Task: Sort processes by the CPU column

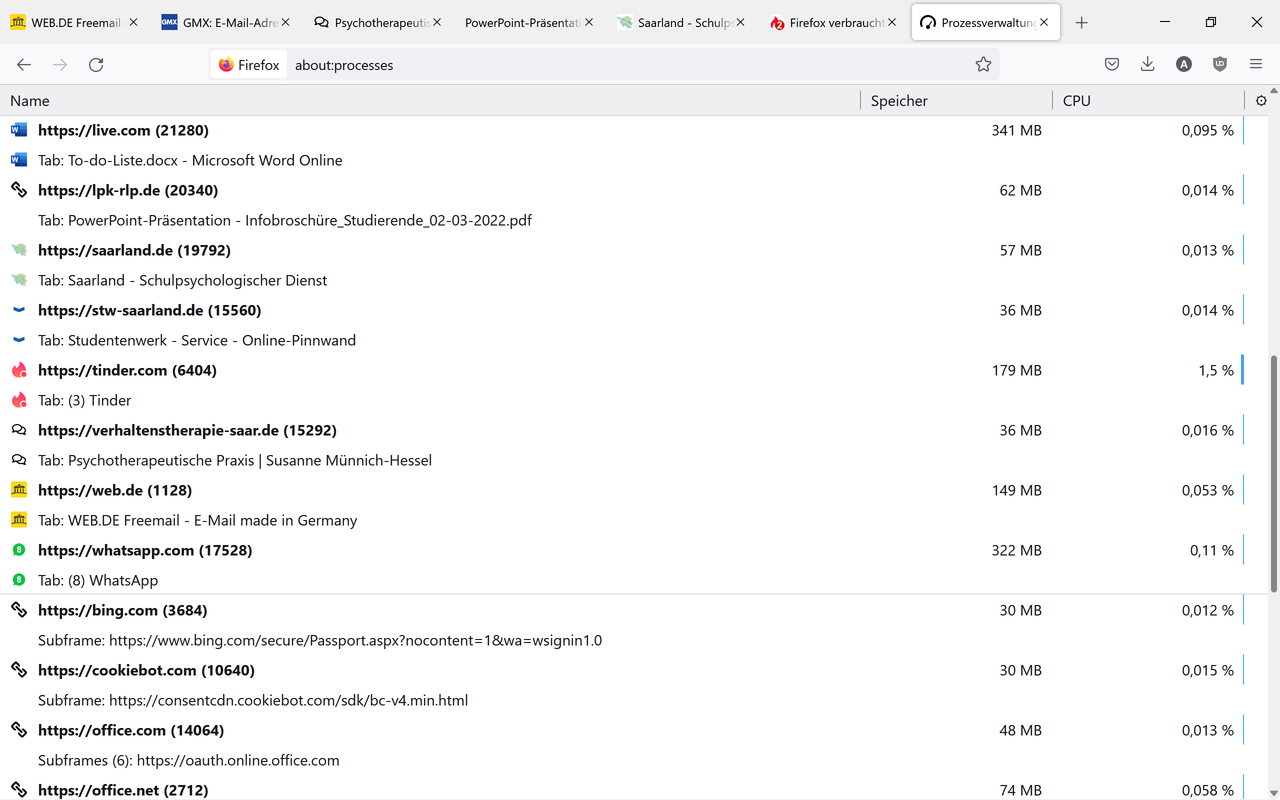Action: pyautogui.click(x=1148, y=100)
